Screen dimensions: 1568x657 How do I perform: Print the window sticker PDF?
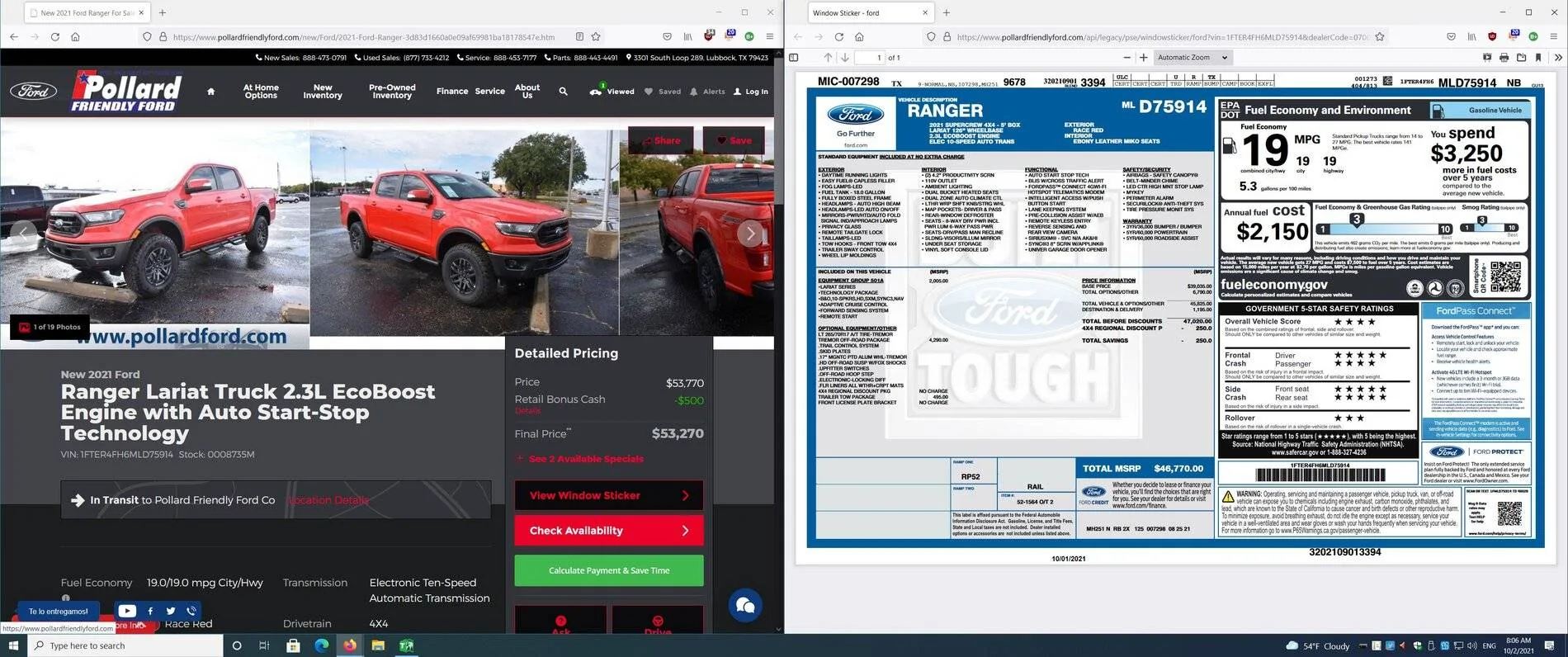1504,58
